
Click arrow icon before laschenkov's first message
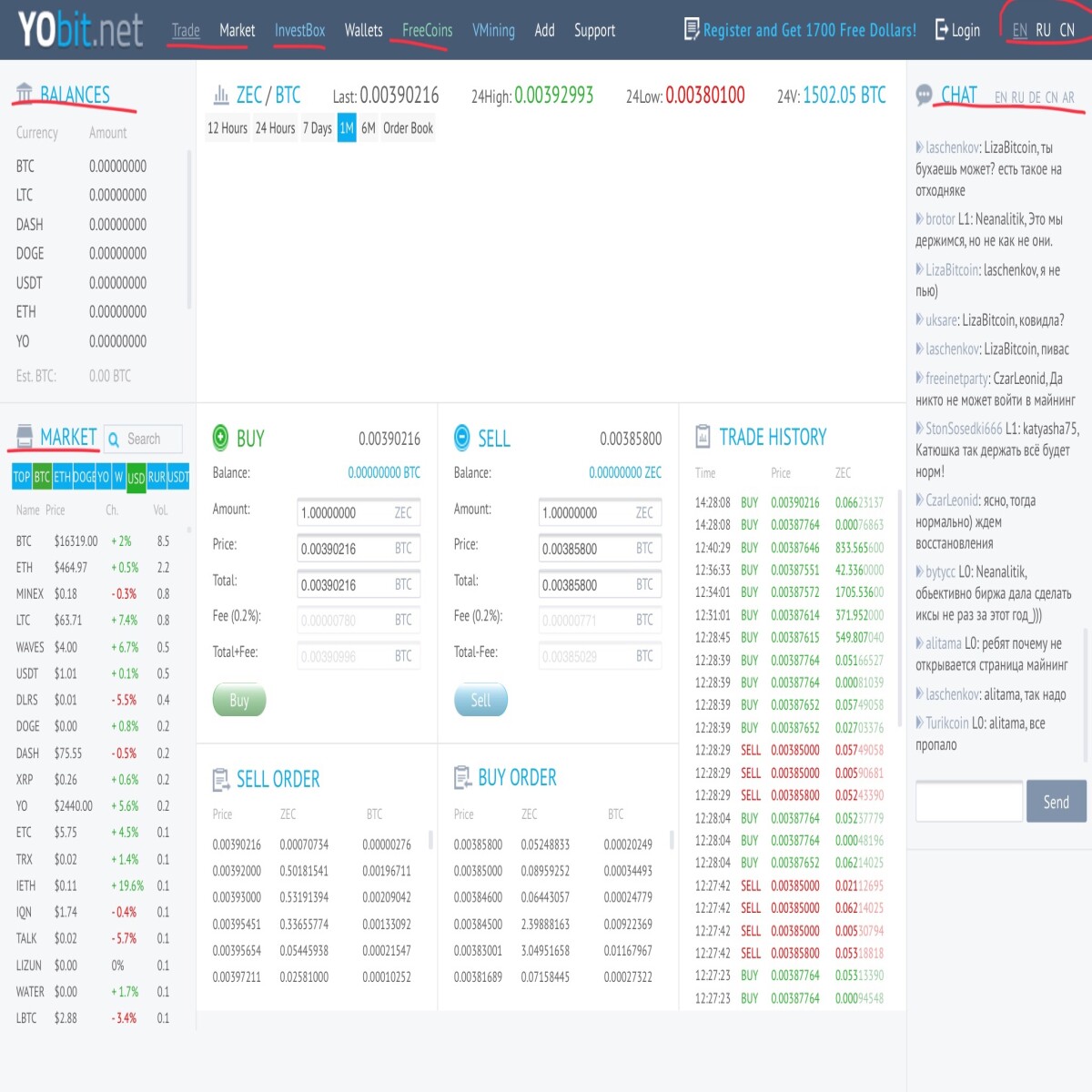pos(919,147)
